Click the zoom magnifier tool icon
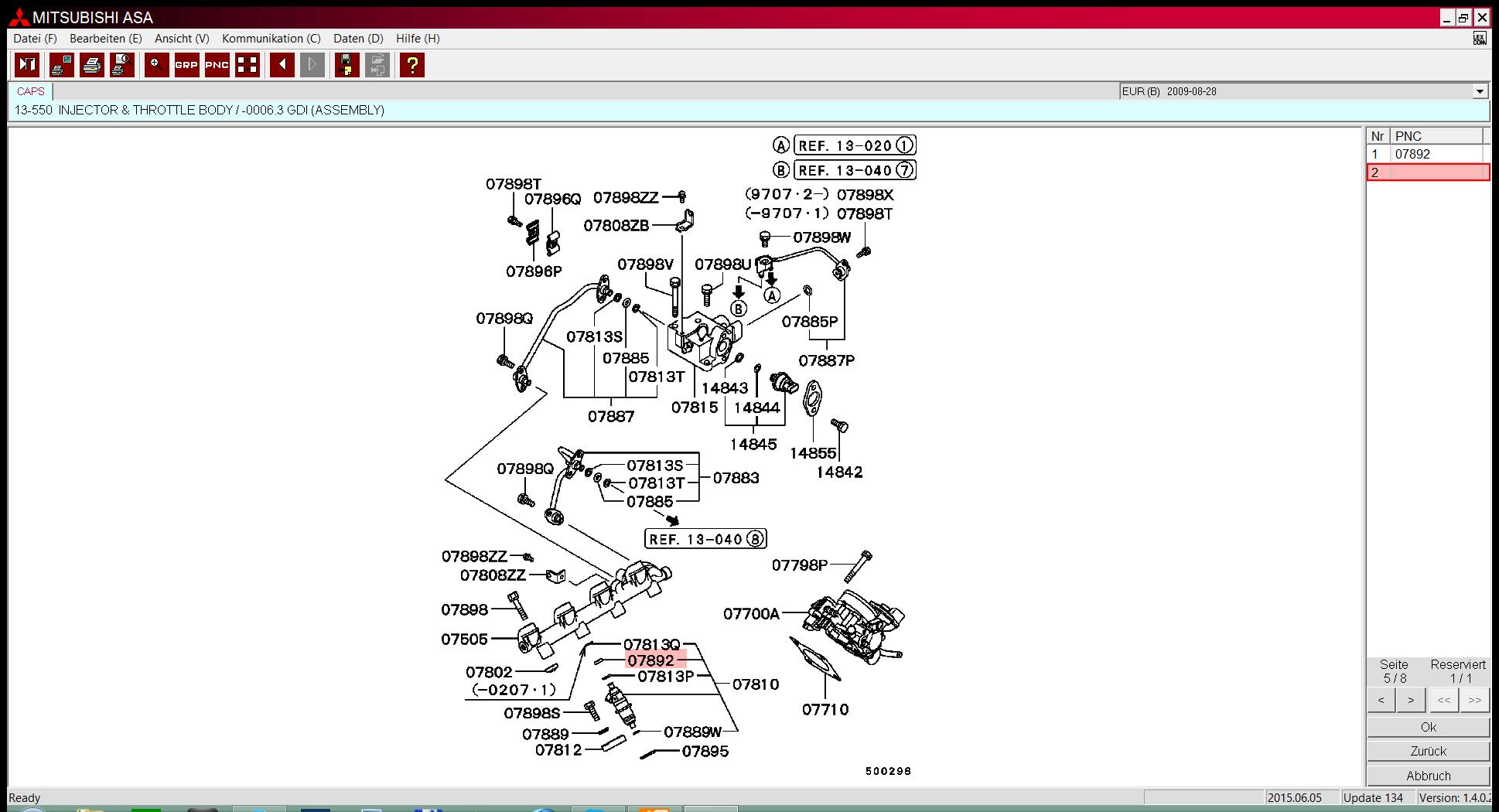 (x=156, y=65)
